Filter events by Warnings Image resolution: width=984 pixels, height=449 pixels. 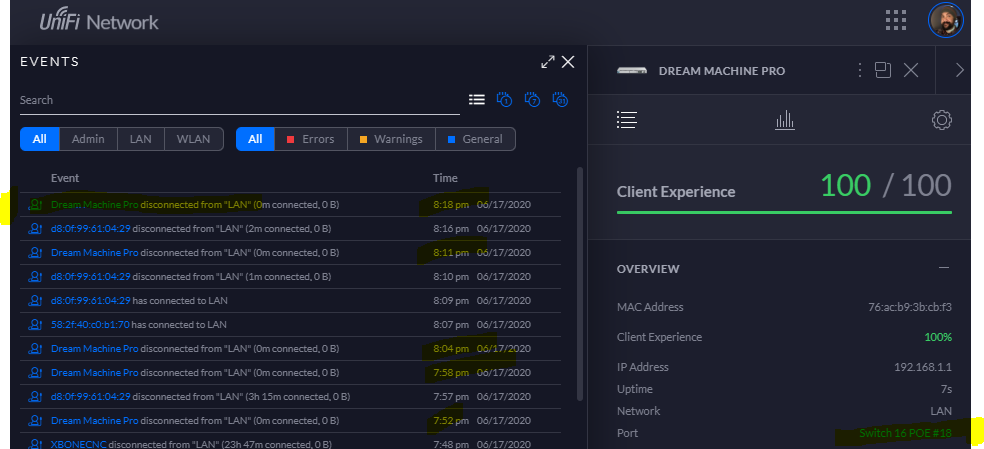(x=391, y=139)
